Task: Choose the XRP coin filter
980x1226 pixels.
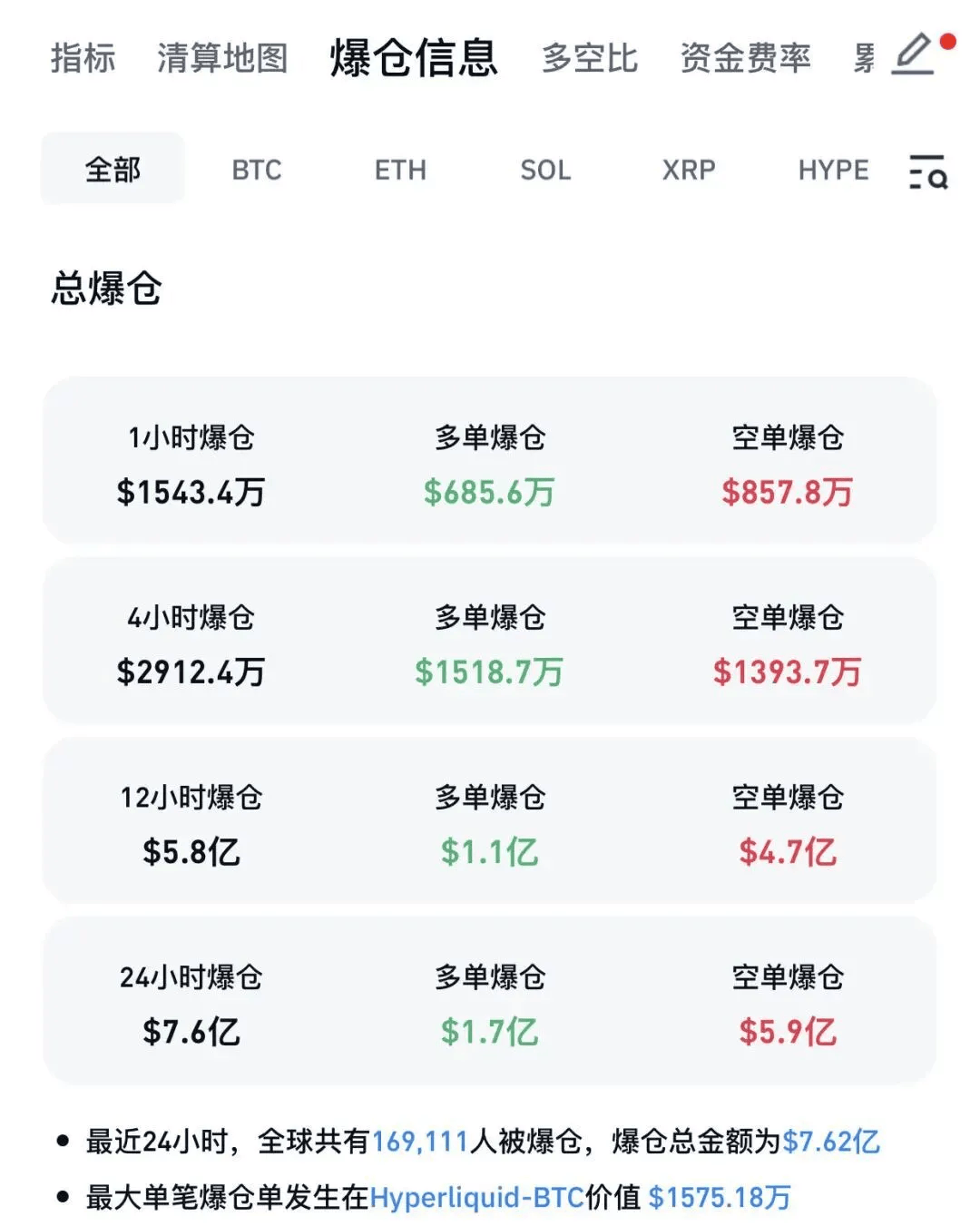Action: [689, 170]
